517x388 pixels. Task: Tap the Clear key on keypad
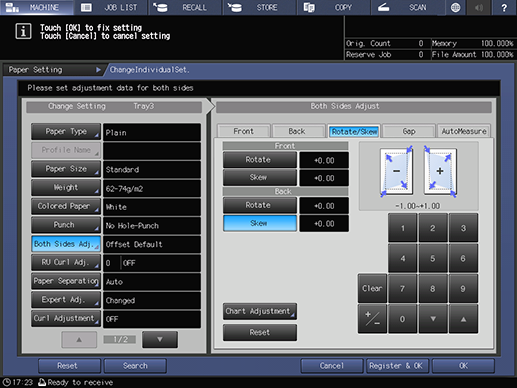tap(372, 288)
